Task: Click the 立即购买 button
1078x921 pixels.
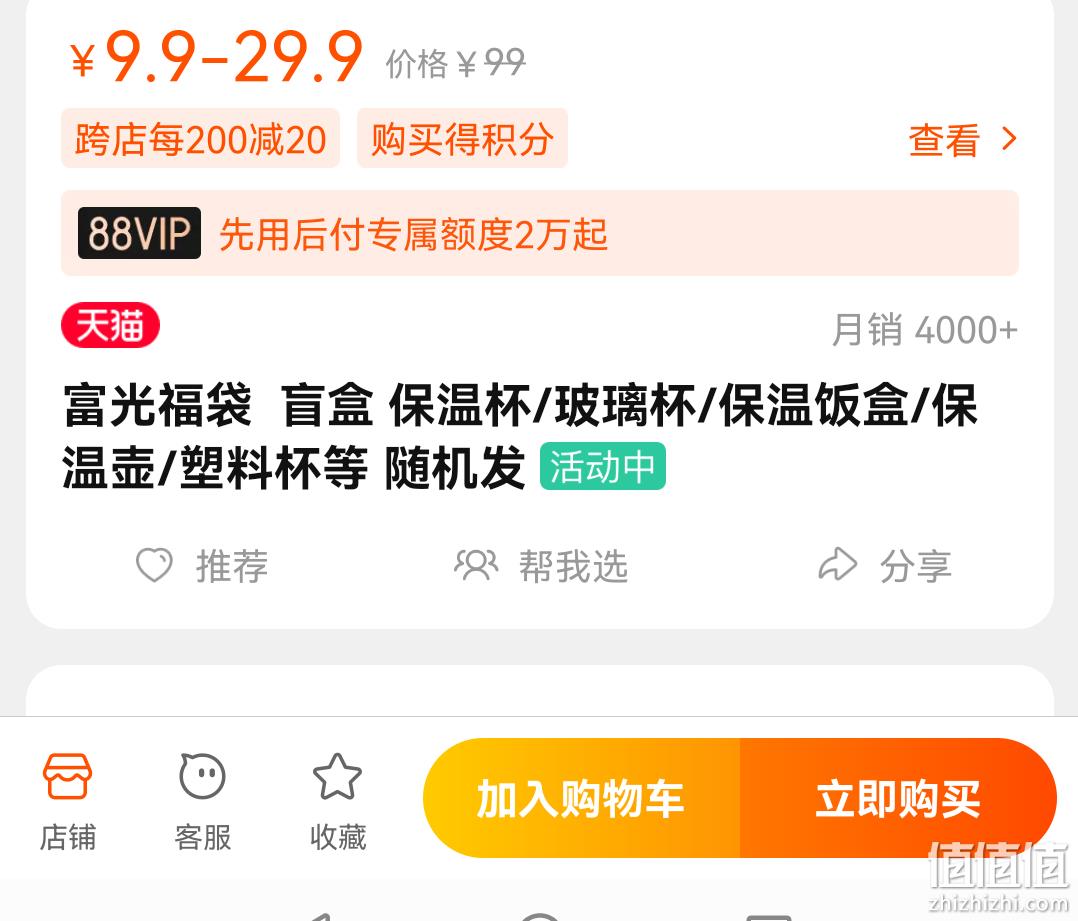Action: [898, 798]
